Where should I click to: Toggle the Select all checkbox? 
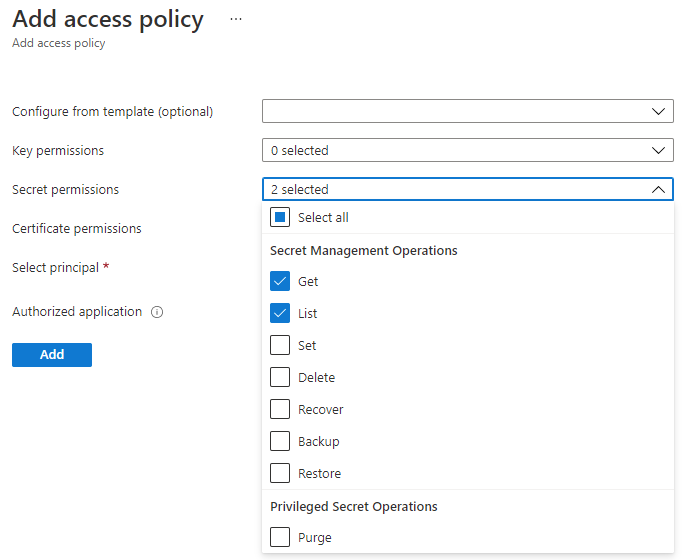pyautogui.click(x=280, y=217)
